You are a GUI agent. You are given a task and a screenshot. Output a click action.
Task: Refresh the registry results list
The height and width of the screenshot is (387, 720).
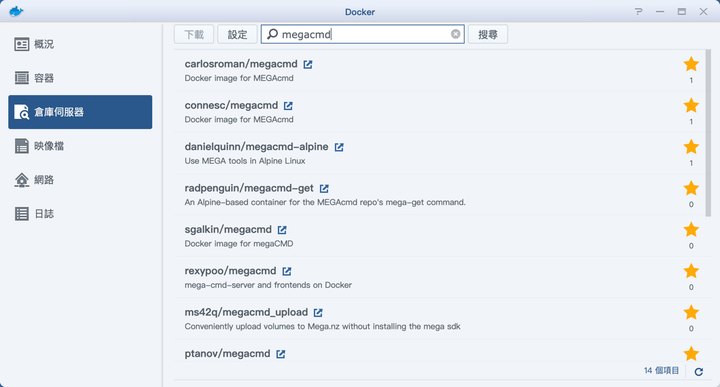click(x=698, y=372)
